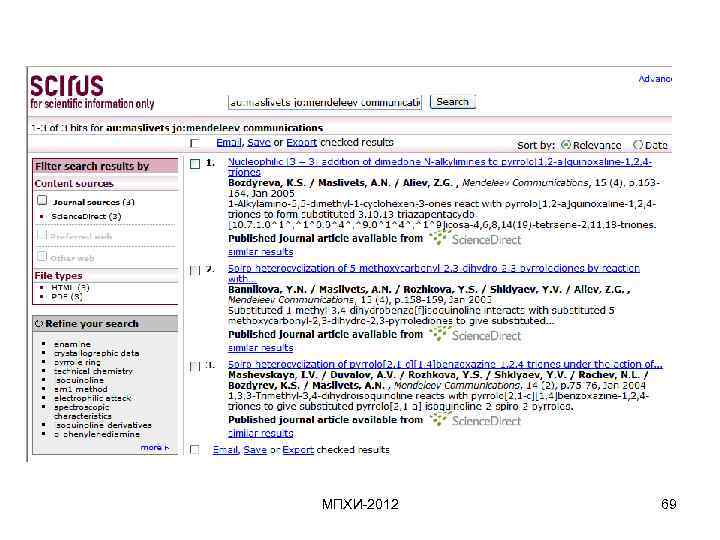Screen dimensions: 720x540
Task: Open the Spiro heterocyclization of 5-methoxycarbonyl article
Action: click(433, 273)
